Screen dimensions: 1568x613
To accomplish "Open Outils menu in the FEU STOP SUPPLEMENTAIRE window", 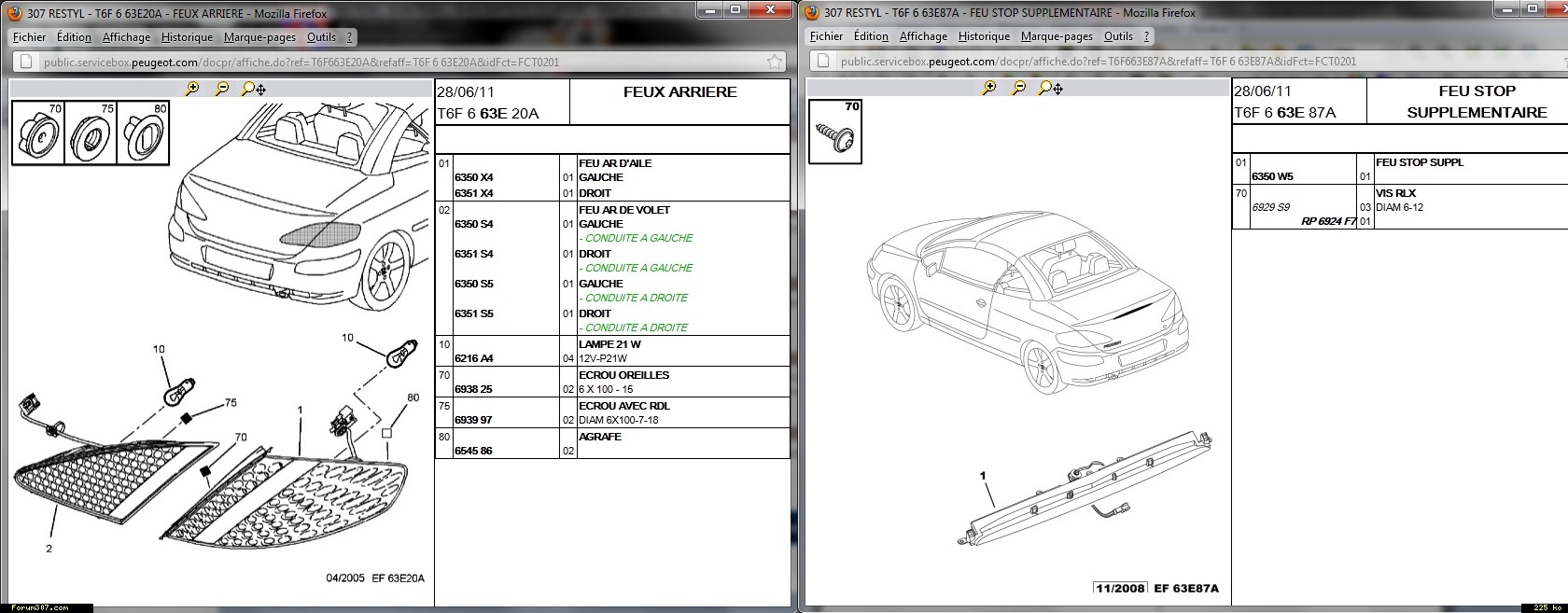I will coord(1118,36).
